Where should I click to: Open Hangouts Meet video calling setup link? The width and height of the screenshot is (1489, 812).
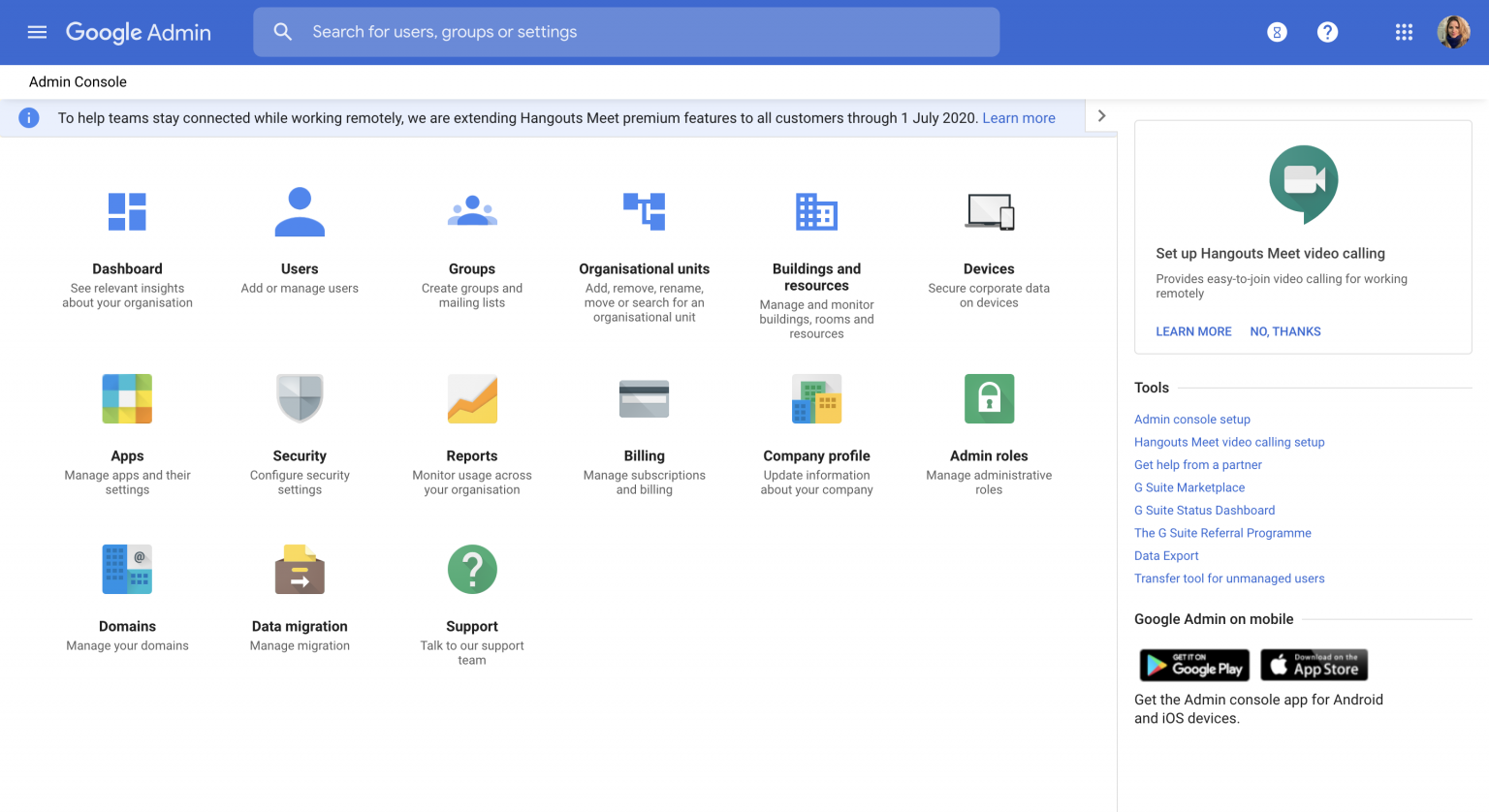click(x=1229, y=442)
